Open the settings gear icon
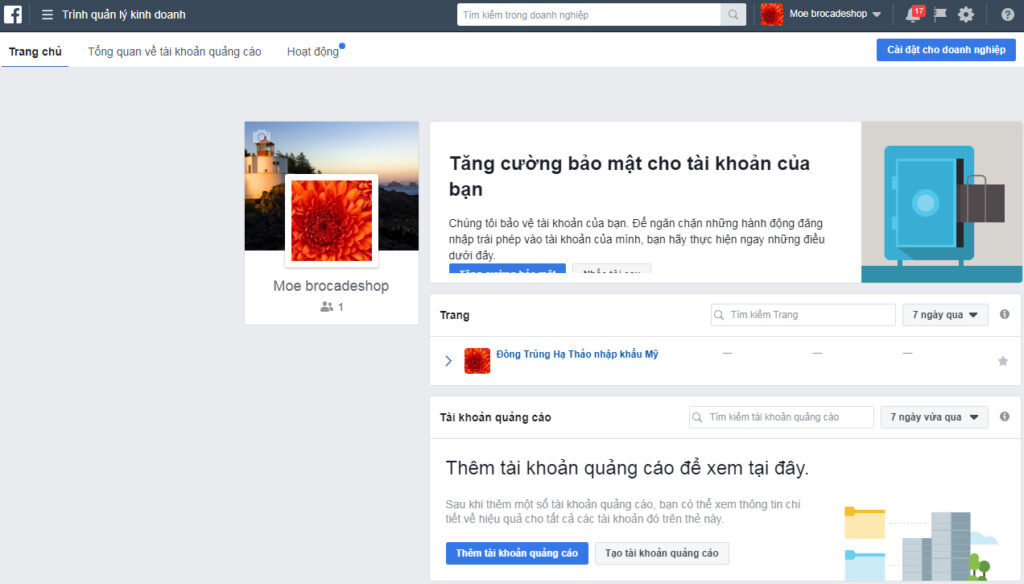The width and height of the screenshot is (1024, 584). (966, 14)
